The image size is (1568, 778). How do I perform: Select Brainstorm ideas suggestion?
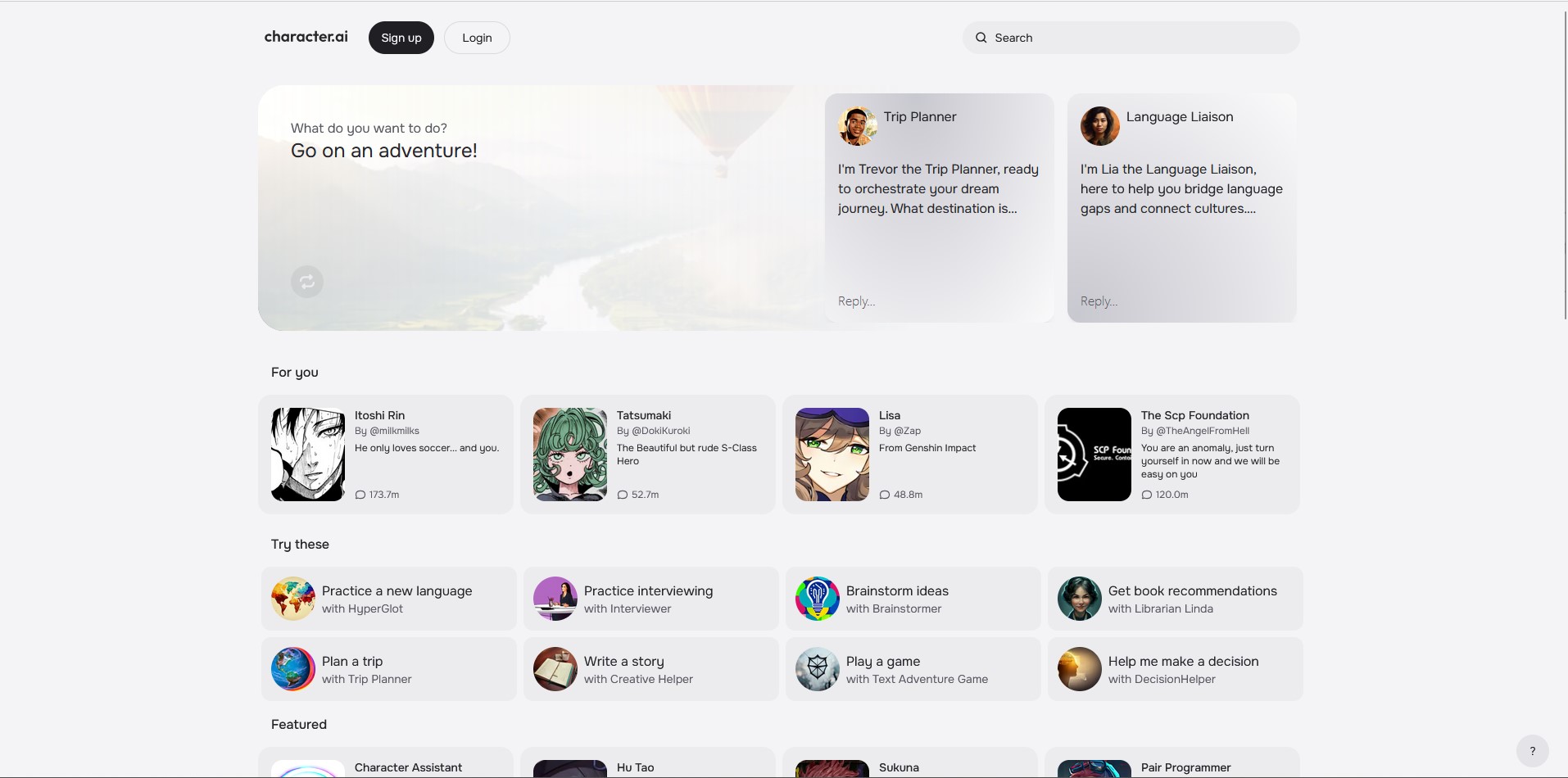click(x=913, y=599)
